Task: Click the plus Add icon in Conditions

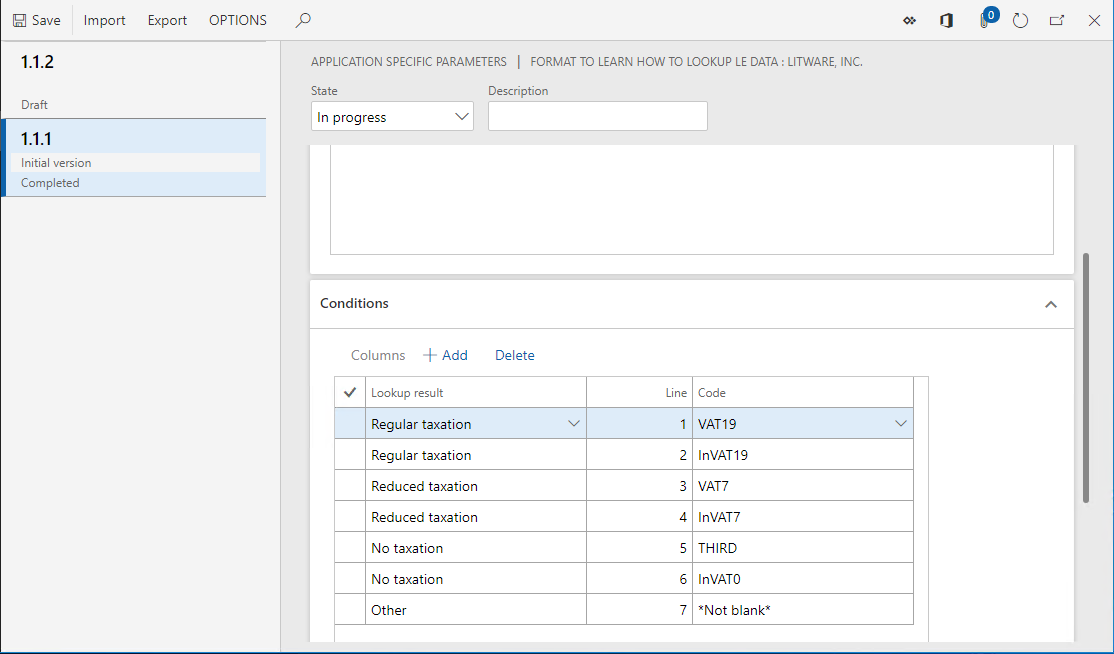Action: coord(430,355)
